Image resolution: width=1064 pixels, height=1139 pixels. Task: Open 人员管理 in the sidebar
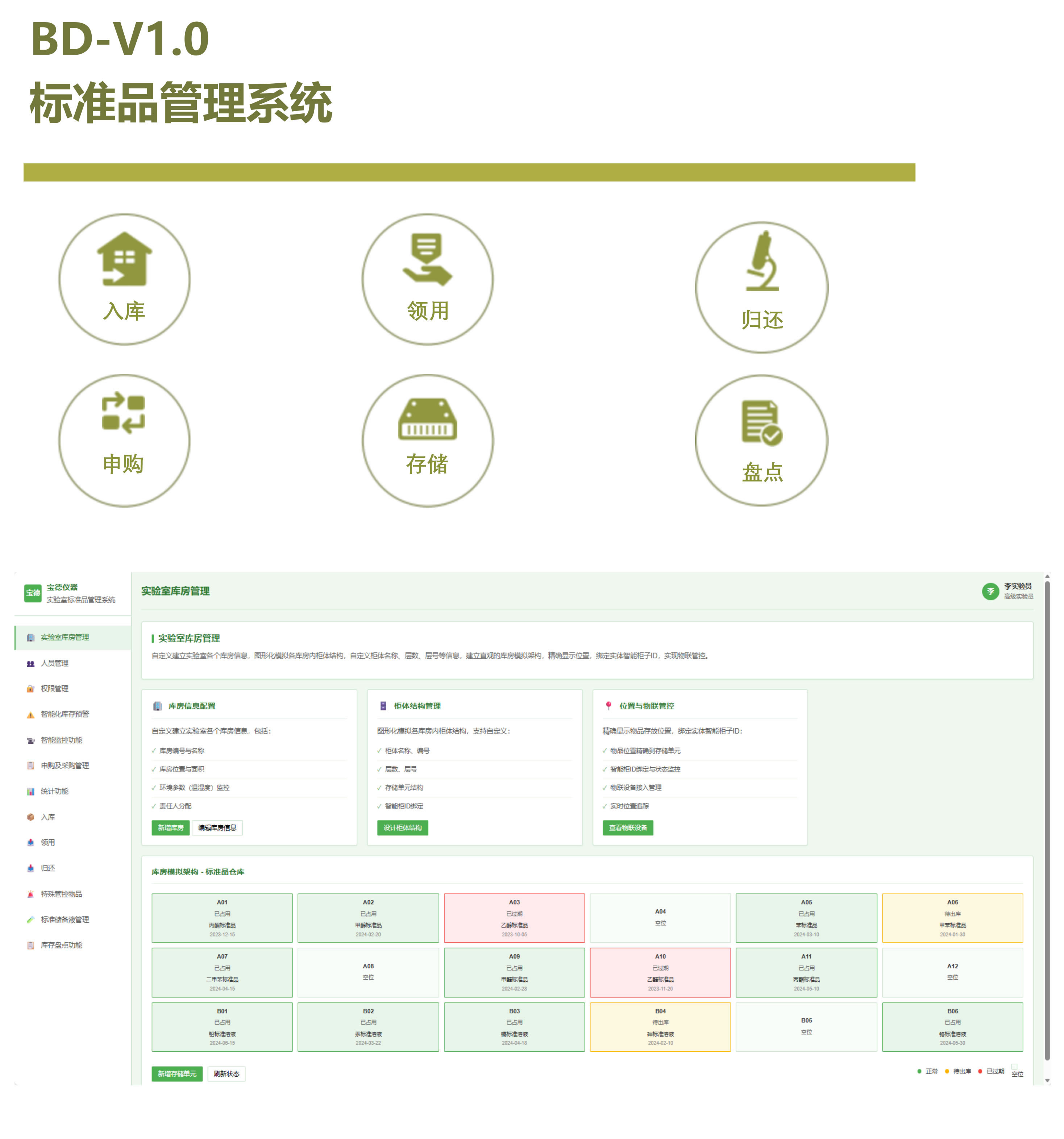[54, 663]
